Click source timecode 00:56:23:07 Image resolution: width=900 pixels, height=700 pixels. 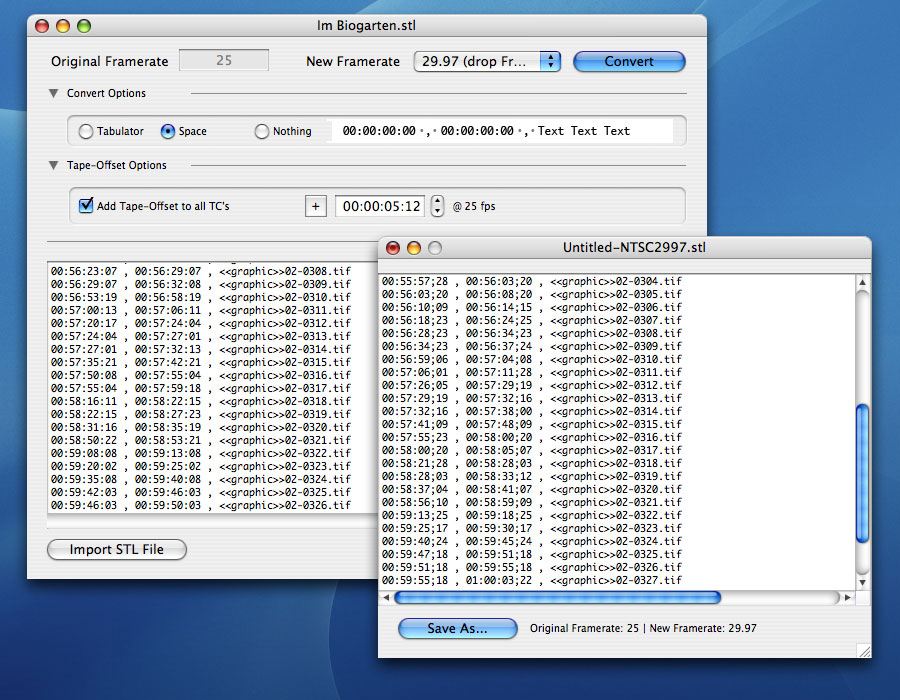tap(84, 271)
